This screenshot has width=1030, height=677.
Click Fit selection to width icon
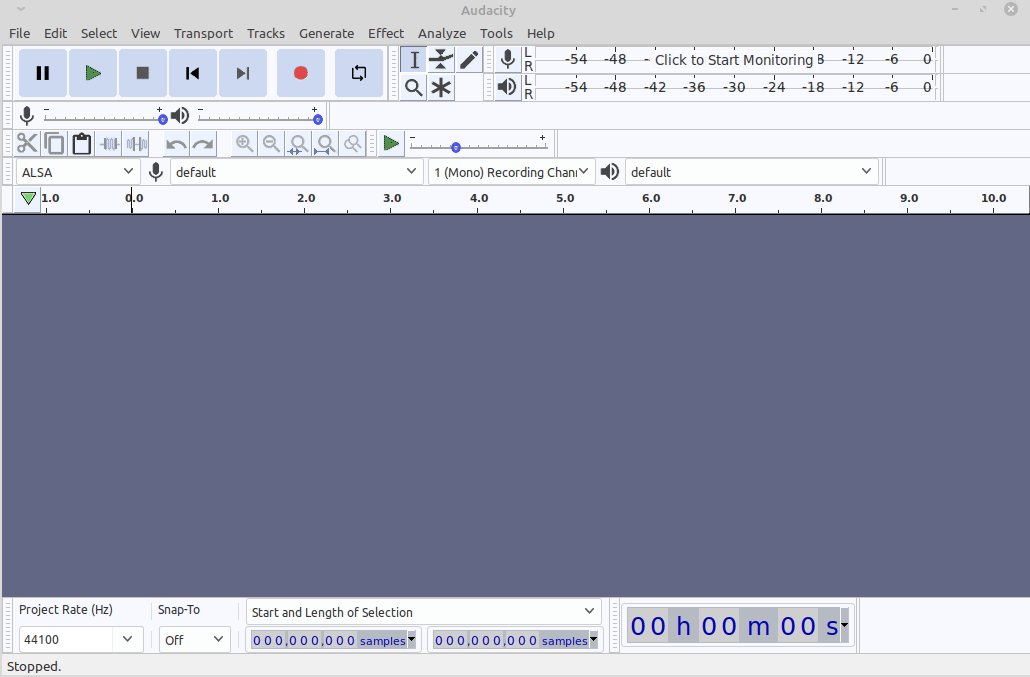(299, 143)
